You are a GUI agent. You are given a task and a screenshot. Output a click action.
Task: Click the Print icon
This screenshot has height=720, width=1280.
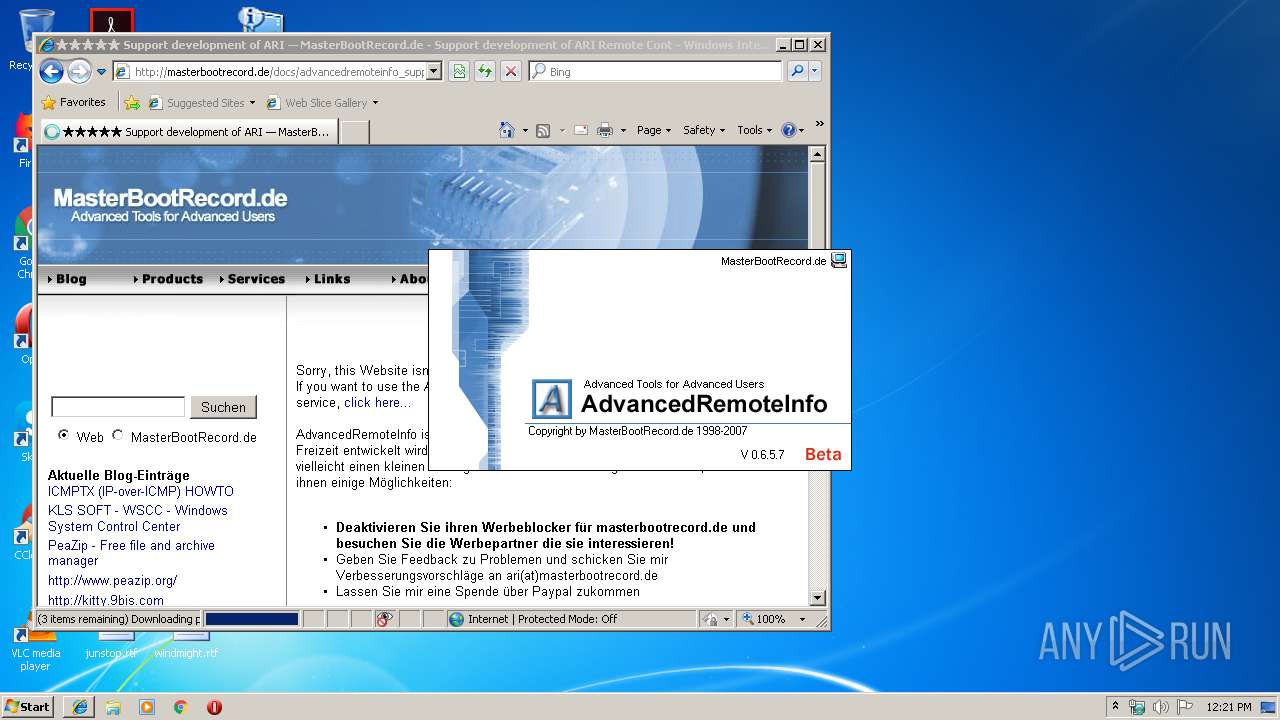(605, 130)
